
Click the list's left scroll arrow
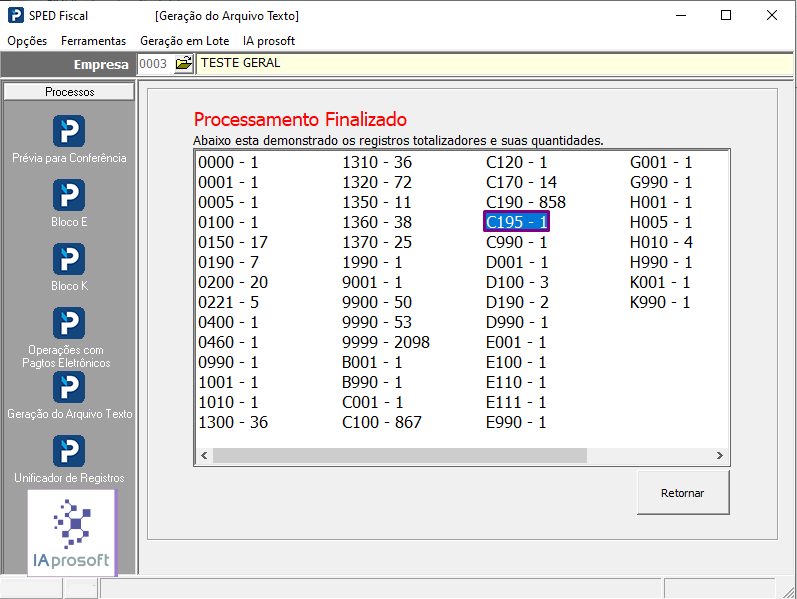click(204, 456)
